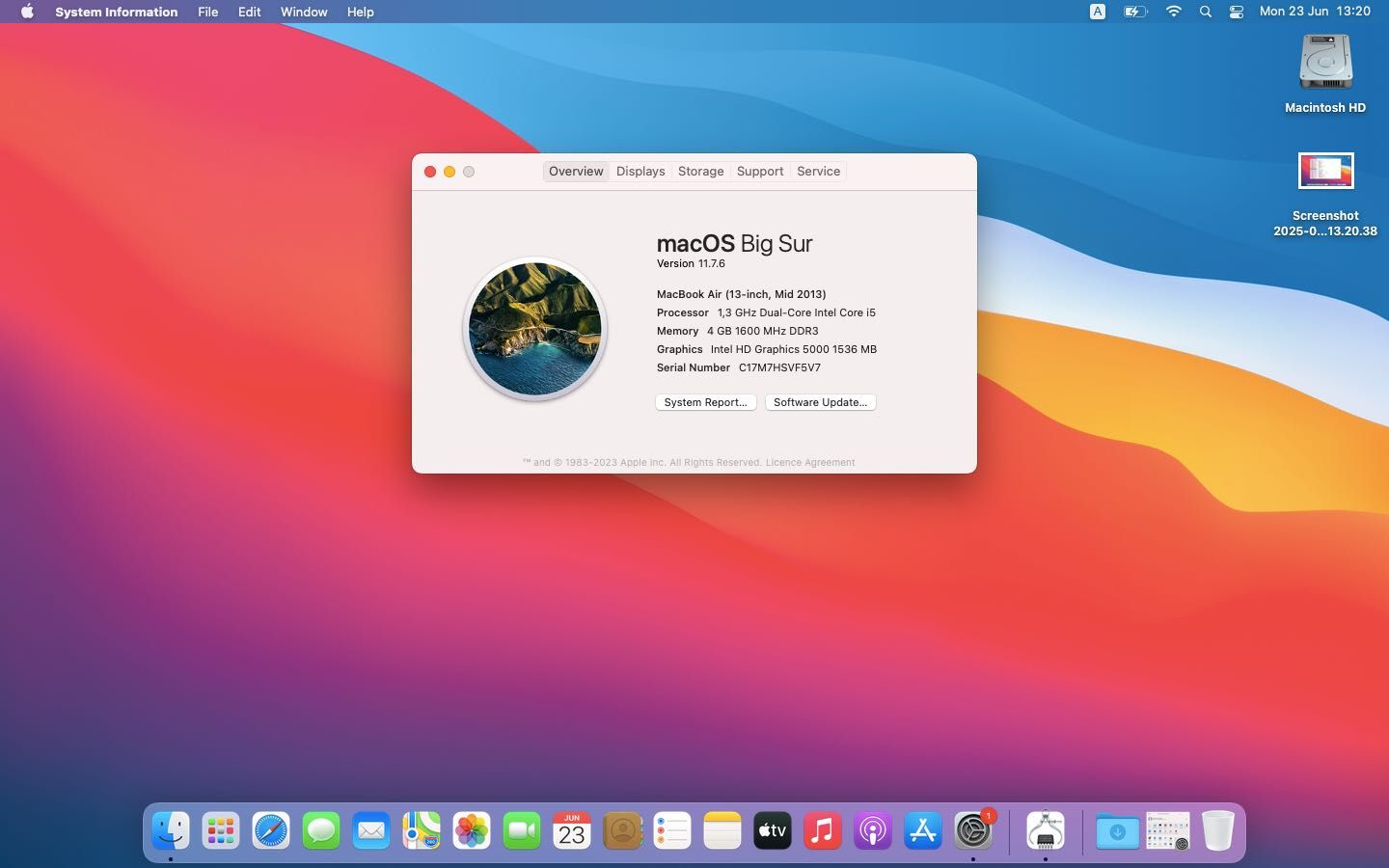Launch Reminders from the Dock
The height and width of the screenshot is (868, 1389).
coord(672,830)
